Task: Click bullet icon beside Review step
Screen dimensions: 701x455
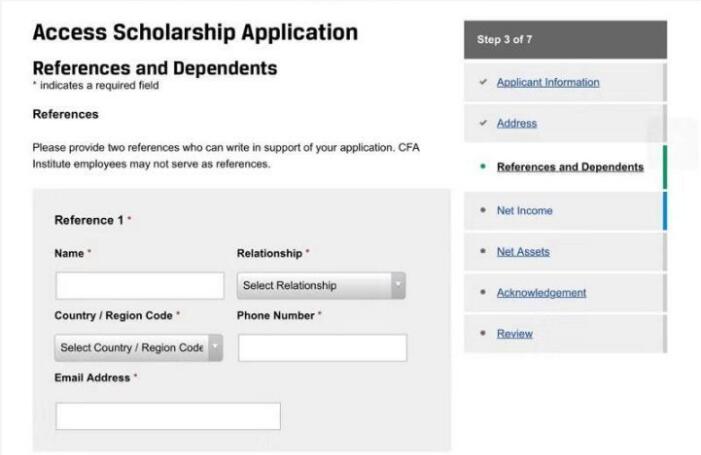Action: click(x=483, y=334)
